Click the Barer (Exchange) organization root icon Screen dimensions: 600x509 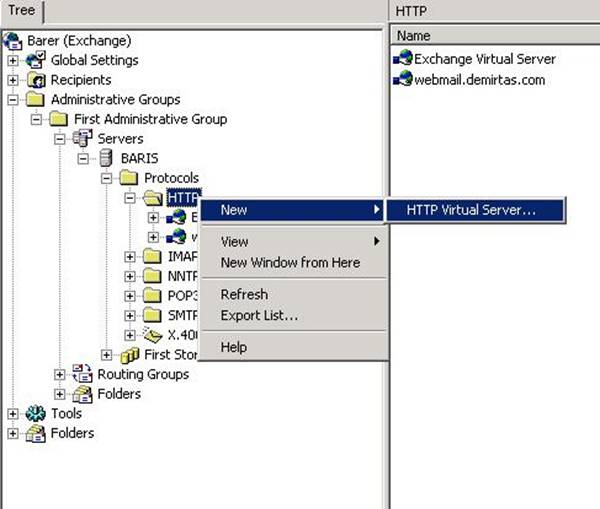(13, 41)
